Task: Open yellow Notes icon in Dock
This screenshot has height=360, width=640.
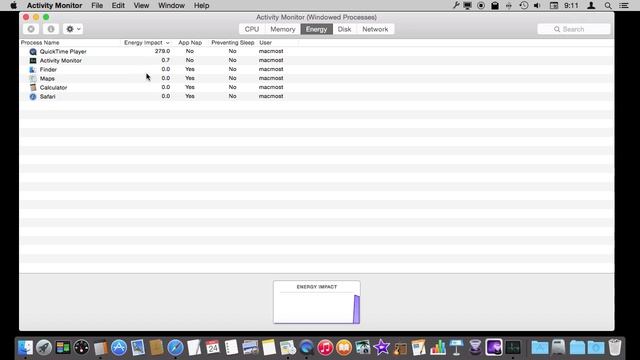Action: pyautogui.click(x=269, y=348)
